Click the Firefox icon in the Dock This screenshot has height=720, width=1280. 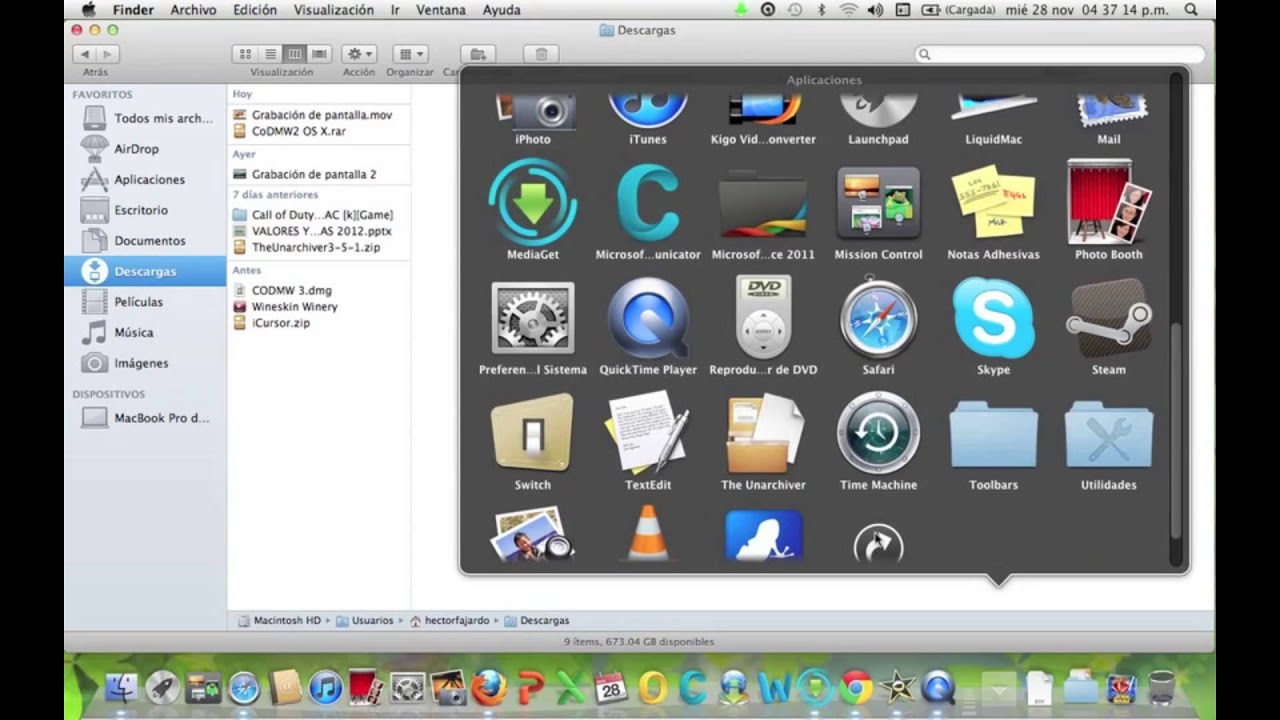[x=489, y=687]
